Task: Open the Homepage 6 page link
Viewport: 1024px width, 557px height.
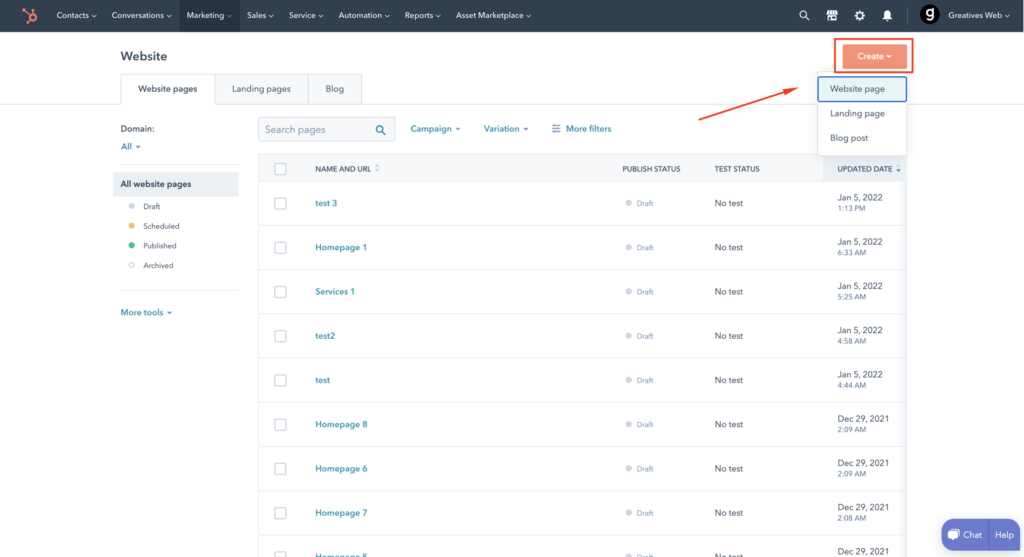Action: (x=341, y=469)
